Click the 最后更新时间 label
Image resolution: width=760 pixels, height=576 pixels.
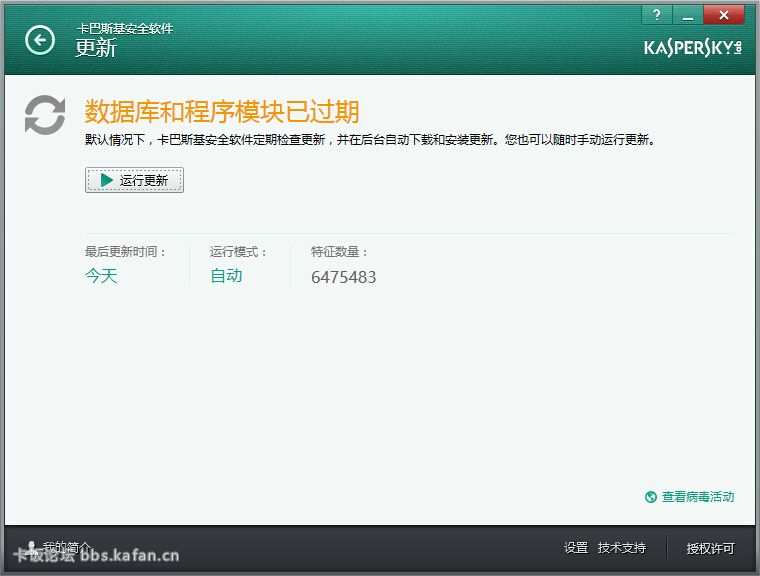pyautogui.click(x=126, y=252)
